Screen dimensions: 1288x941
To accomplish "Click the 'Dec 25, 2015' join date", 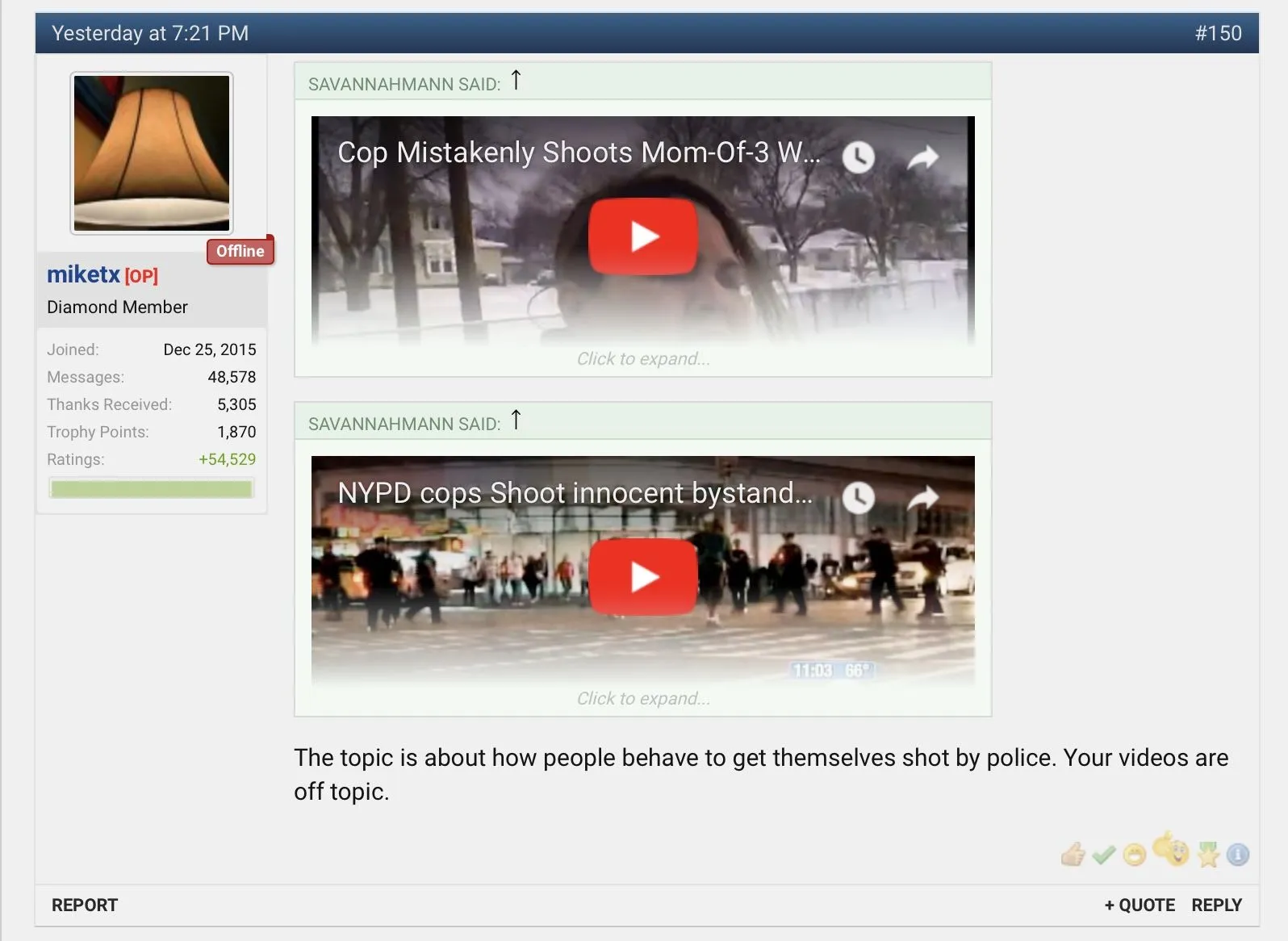I will point(210,349).
